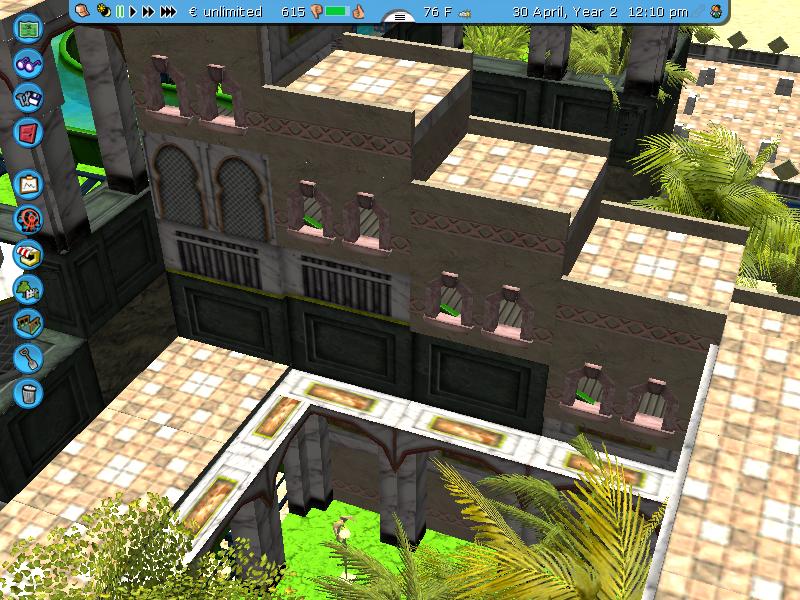Open the file and options disk icon
This screenshot has height=600, width=800.
pyautogui.click(x=28, y=98)
